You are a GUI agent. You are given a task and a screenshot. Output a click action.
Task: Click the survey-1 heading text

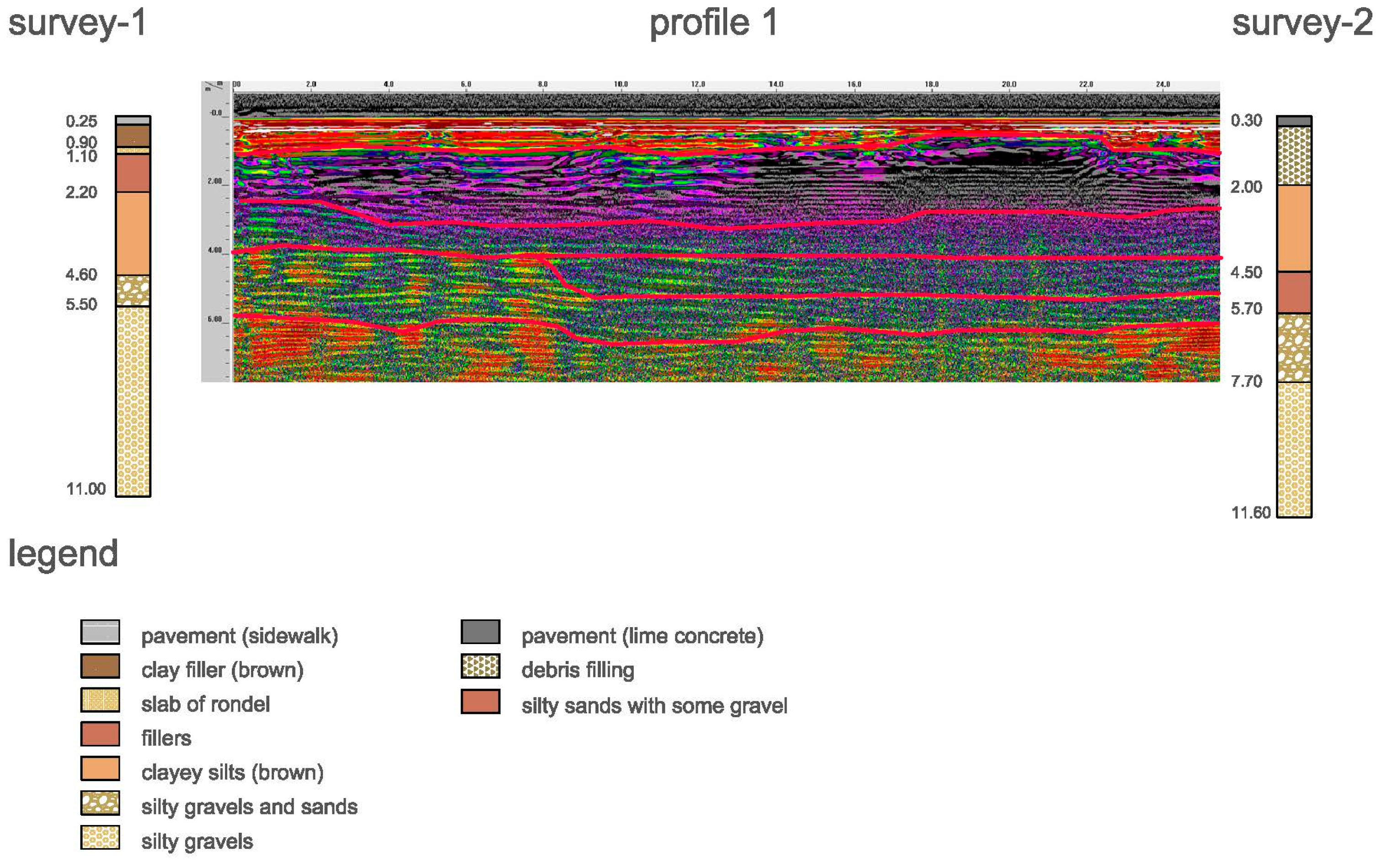pyautogui.click(x=77, y=24)
